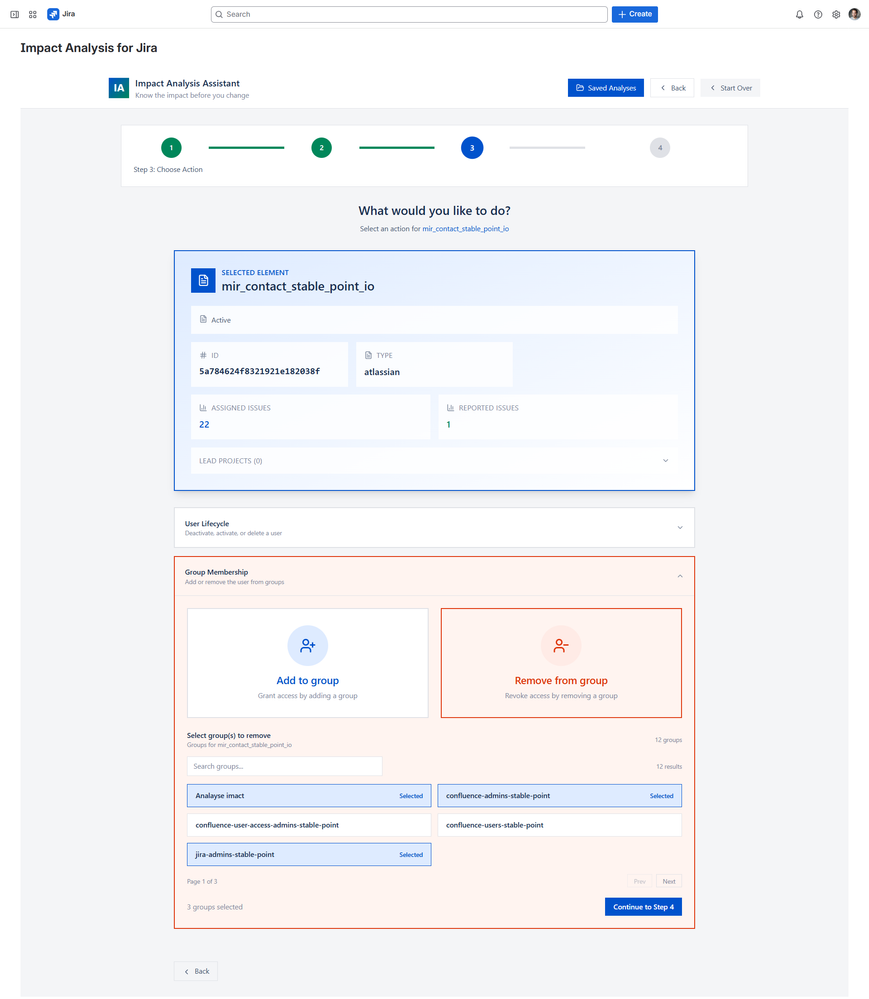Click the Continue to Step 4 button
Viewport: 869px width, 999px height.
pos(642,906)
